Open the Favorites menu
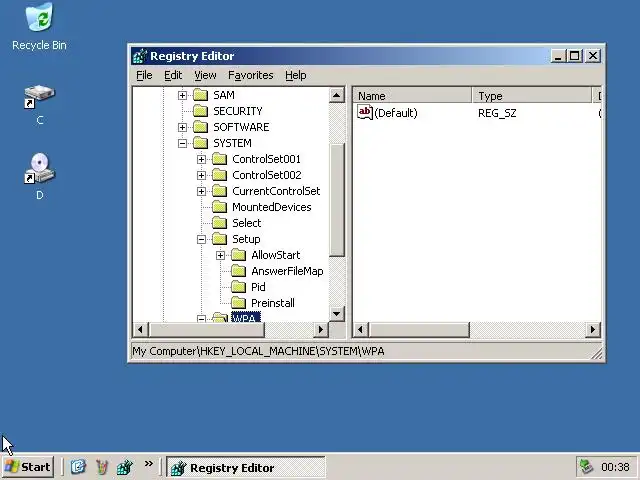Viewport: 640px width, 480px height. pyautogui.click(x=251, y=75)
